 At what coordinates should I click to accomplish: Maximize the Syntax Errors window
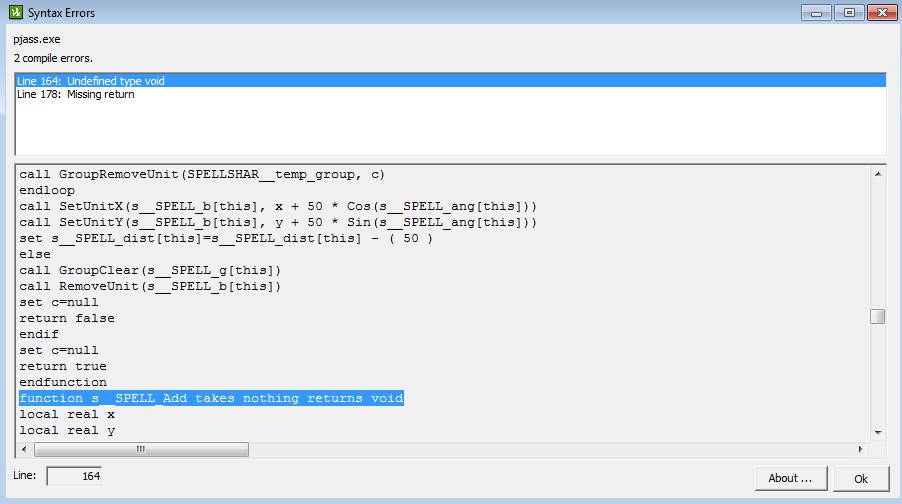pos(849,13)
